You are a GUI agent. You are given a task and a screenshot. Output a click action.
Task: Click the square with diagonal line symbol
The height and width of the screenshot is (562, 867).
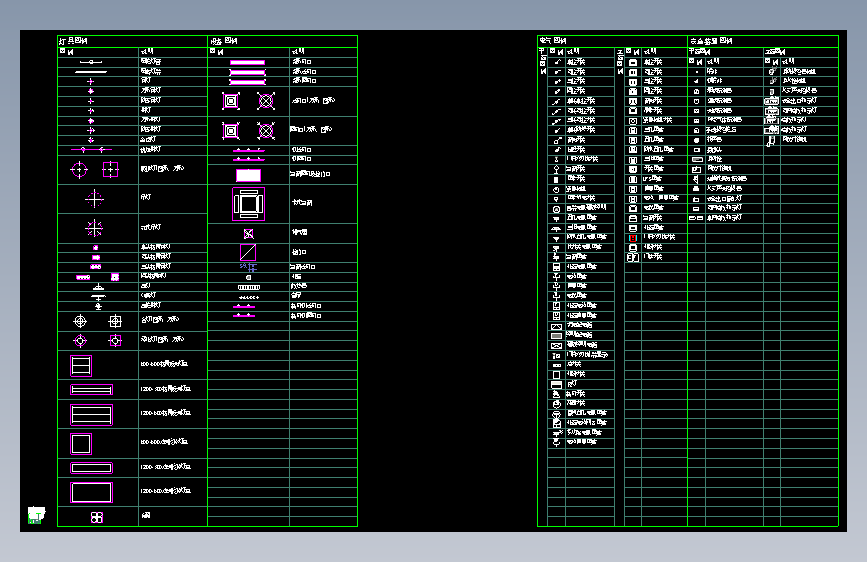click(248, 252)
